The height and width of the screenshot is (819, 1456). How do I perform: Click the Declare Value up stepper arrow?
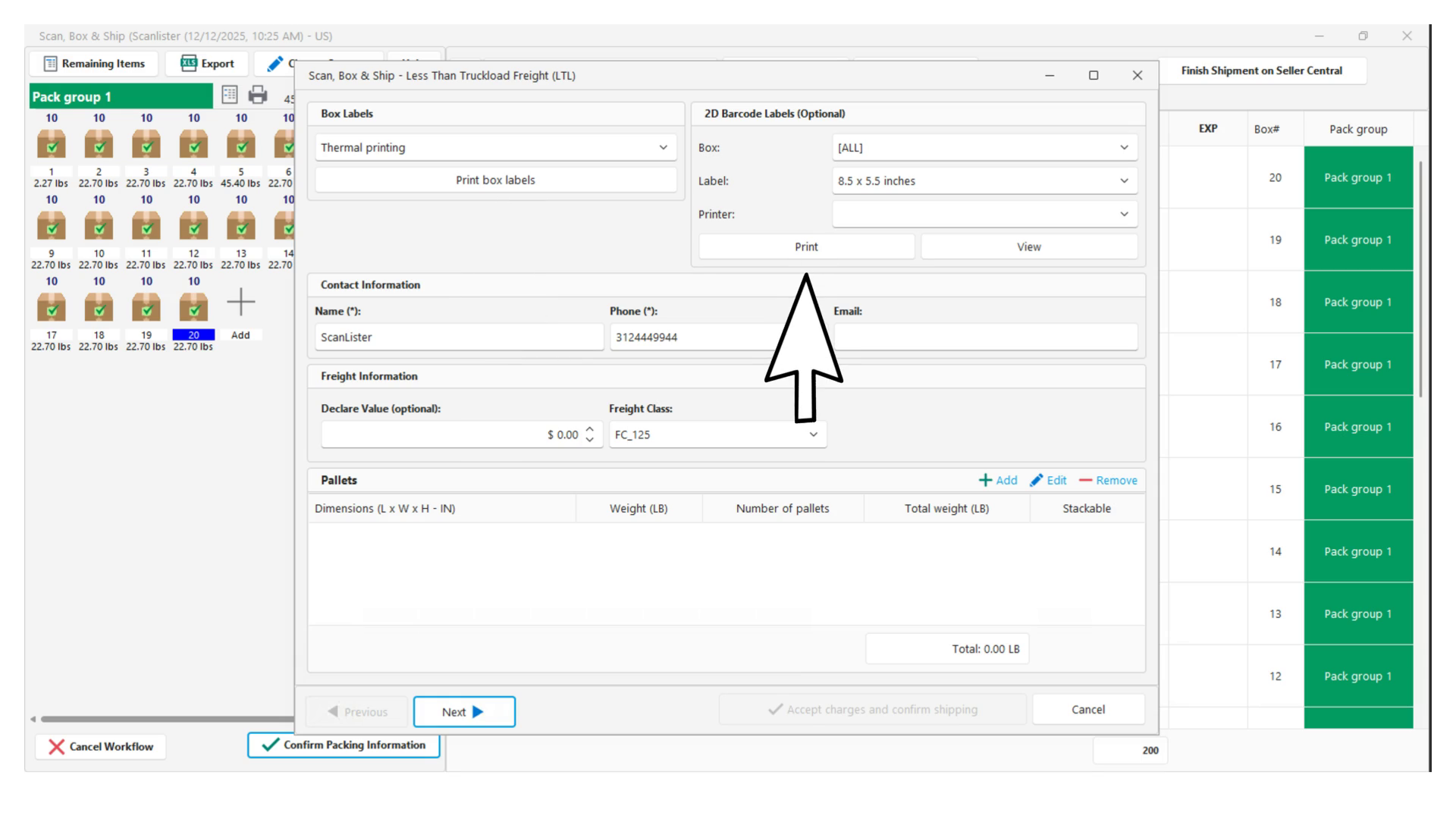[589, 430]
